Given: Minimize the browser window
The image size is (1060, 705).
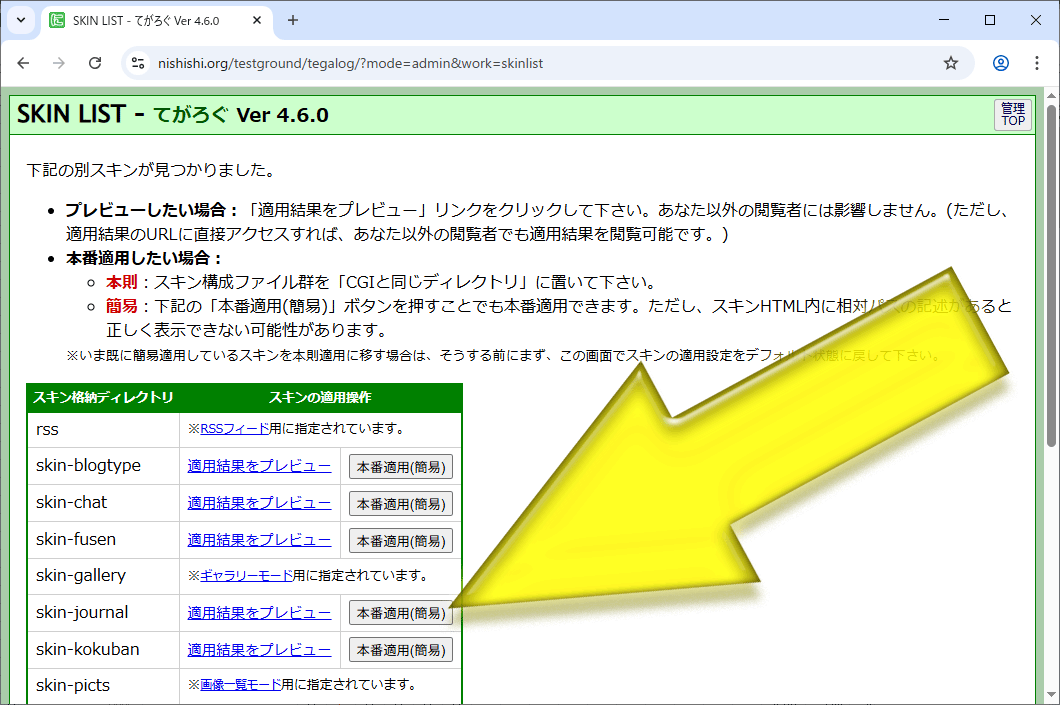Looking at the screenshot, I should [x=944, y=20].
